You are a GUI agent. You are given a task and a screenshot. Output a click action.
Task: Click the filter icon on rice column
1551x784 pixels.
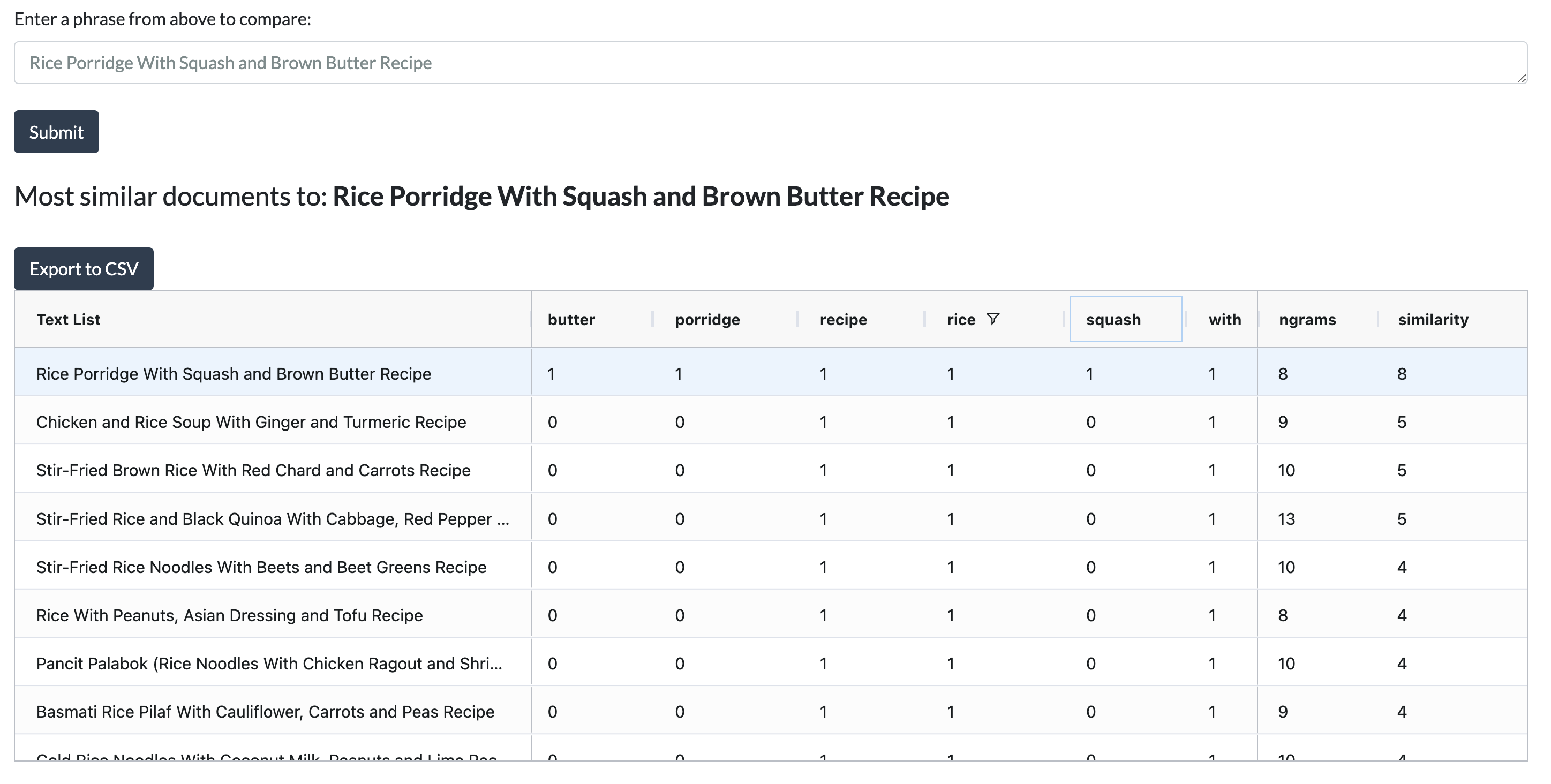pos(993,319)
